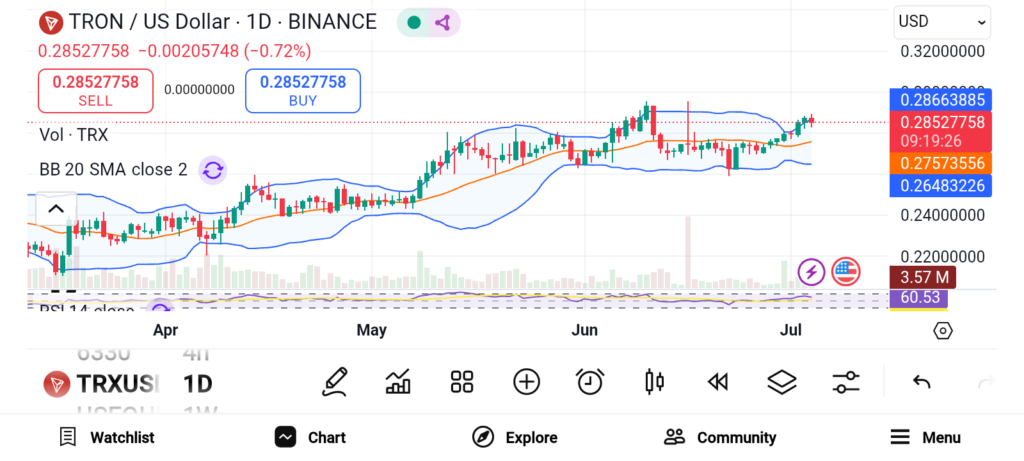Undo the last chart action
Viewport: 1024px width, 461px height.
tap(921, 382)
